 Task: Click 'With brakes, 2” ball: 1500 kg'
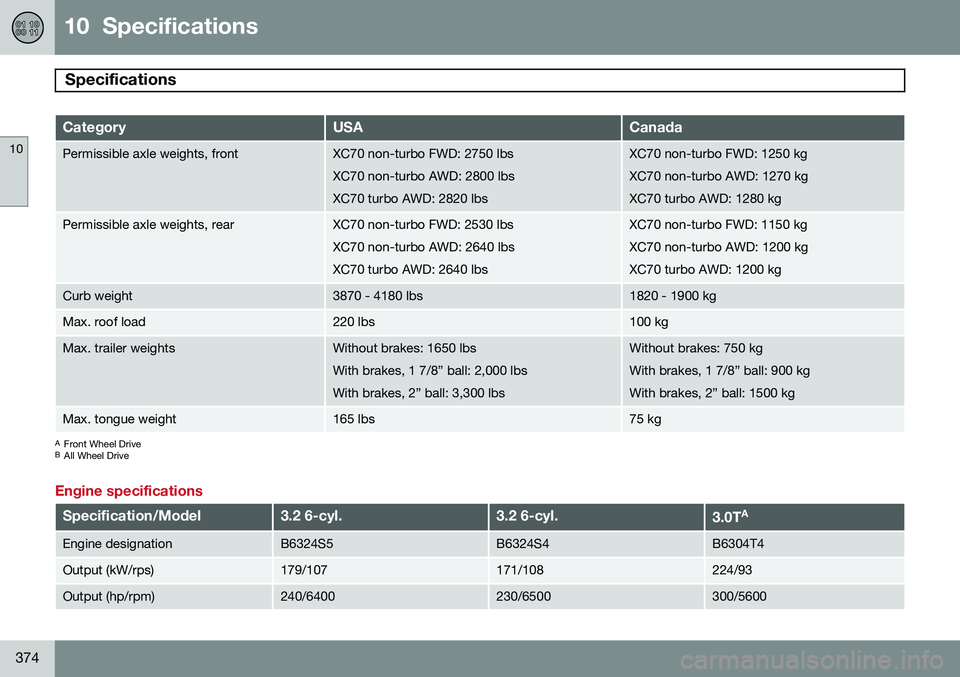coord(712,394)
